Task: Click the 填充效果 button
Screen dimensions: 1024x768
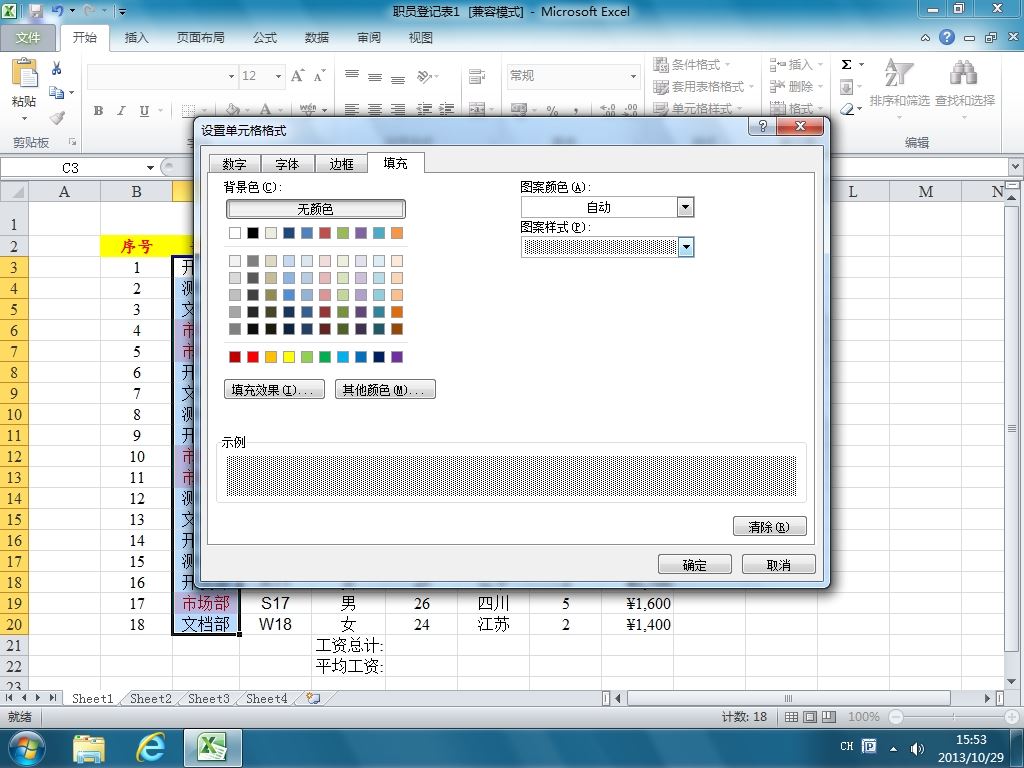Action: (274, 390)
